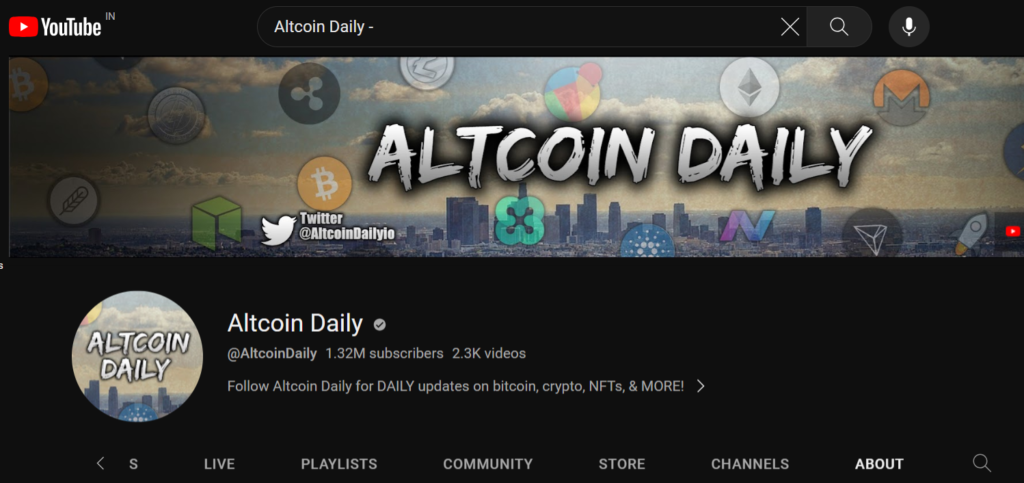1024x483 pixels.
Task: Select the STORE tab
Action: 622,464
